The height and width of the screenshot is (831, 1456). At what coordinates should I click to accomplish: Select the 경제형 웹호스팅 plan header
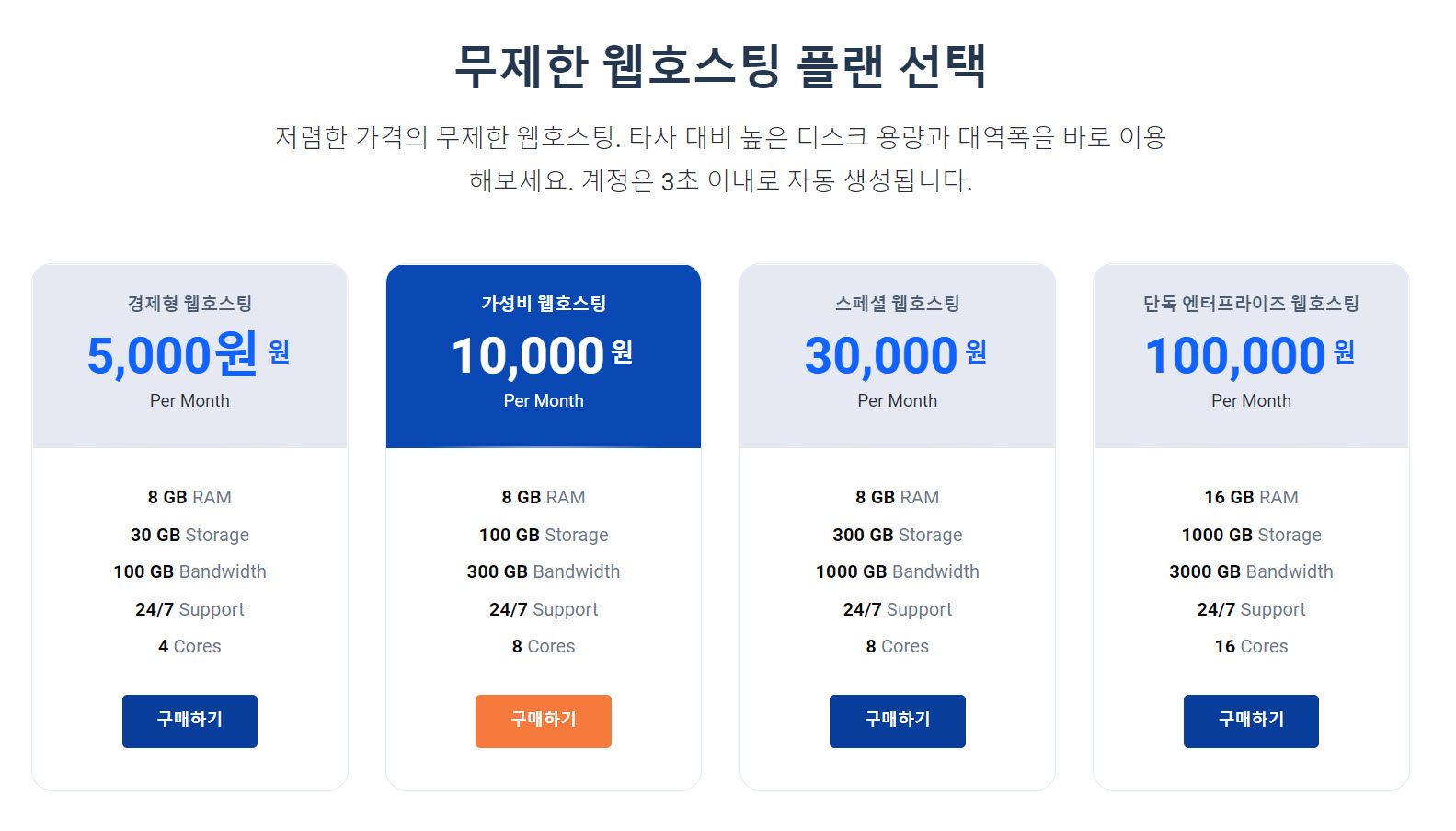(189, 303)
